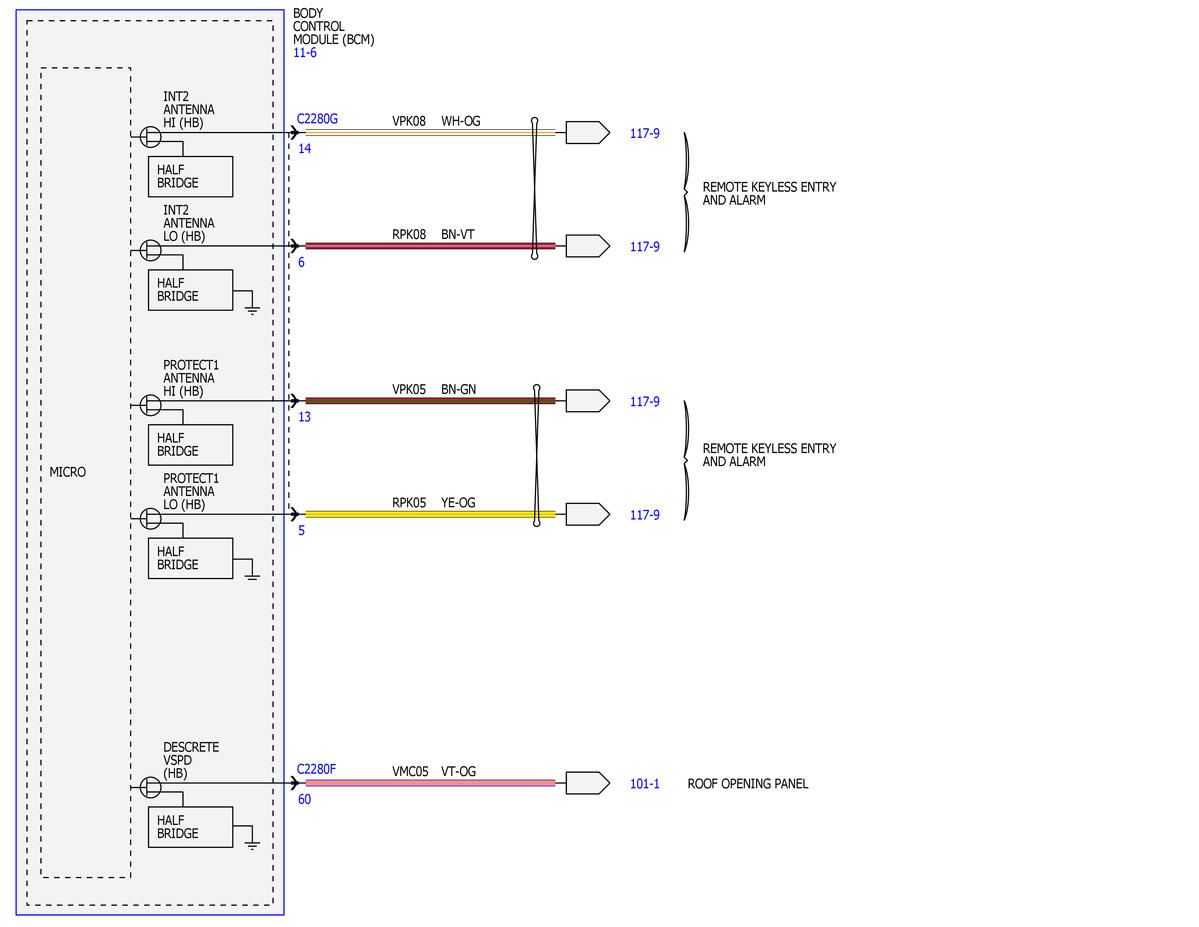Image resolution: width=1199 pixels, height=927 pixels.
Task: Click the off-page arrow on the VPK05 BN-GN wire
Action: pos(587,401)
